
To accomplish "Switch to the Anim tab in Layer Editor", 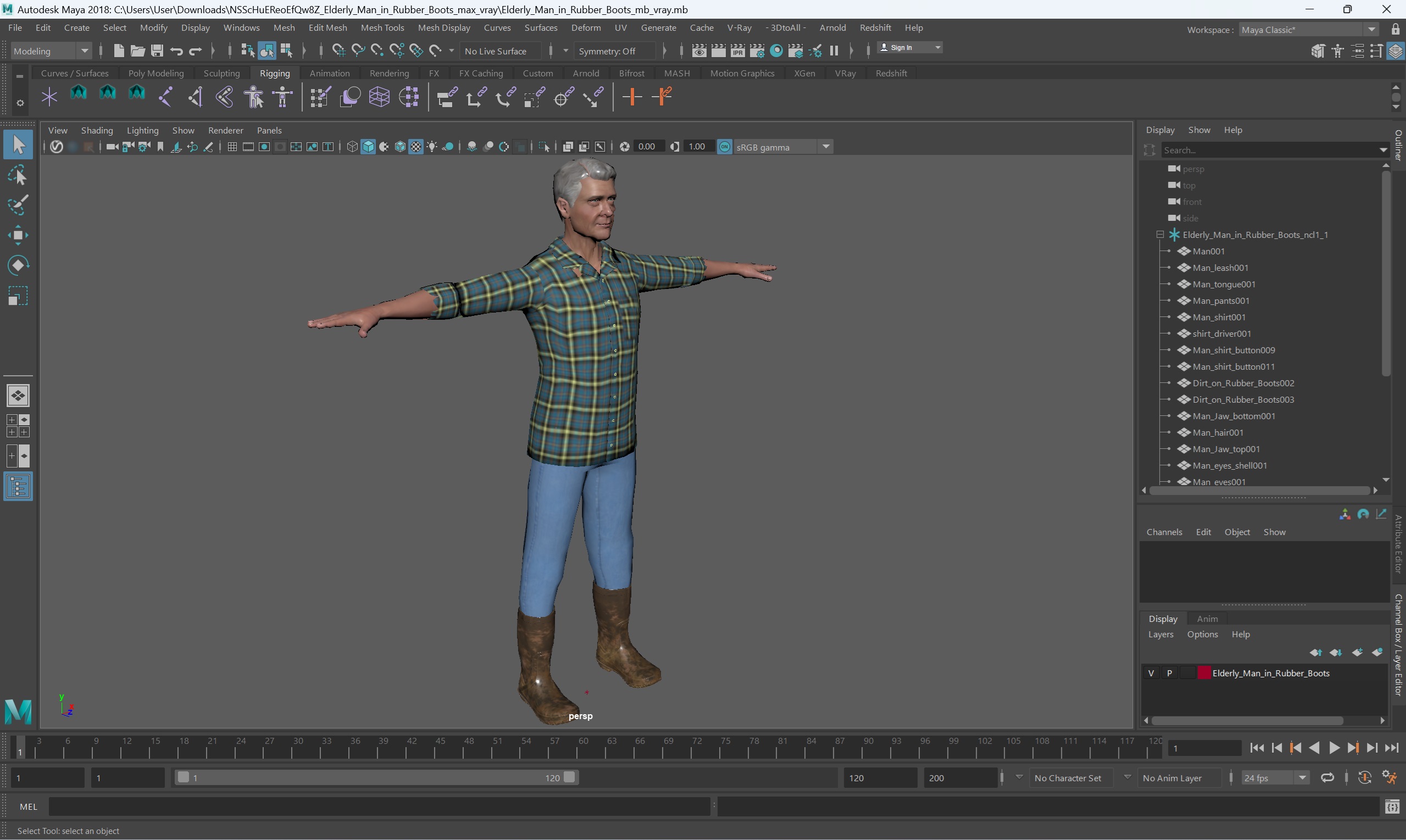I will [1207, 619].
